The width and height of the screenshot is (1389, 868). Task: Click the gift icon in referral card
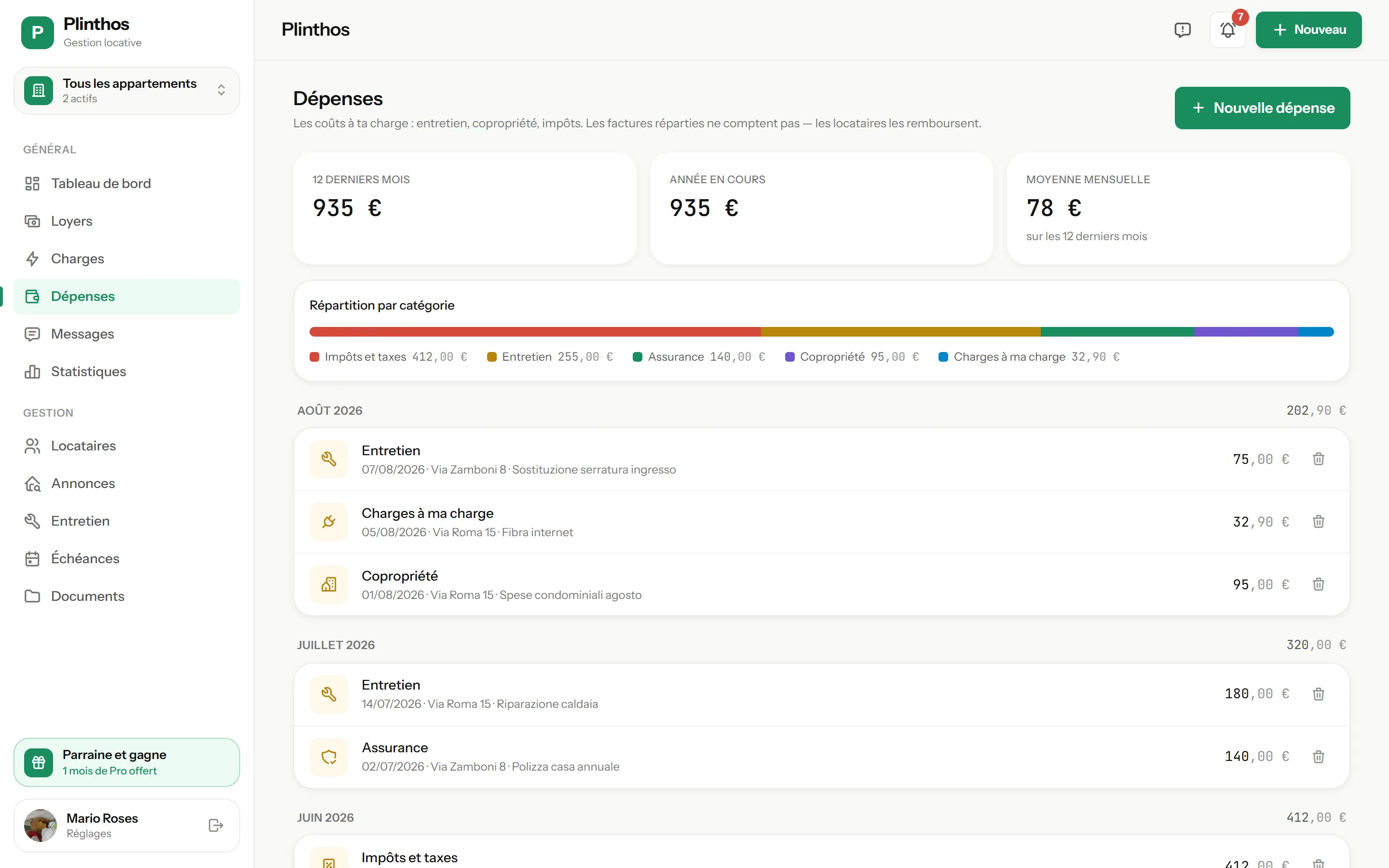point(39,762)
